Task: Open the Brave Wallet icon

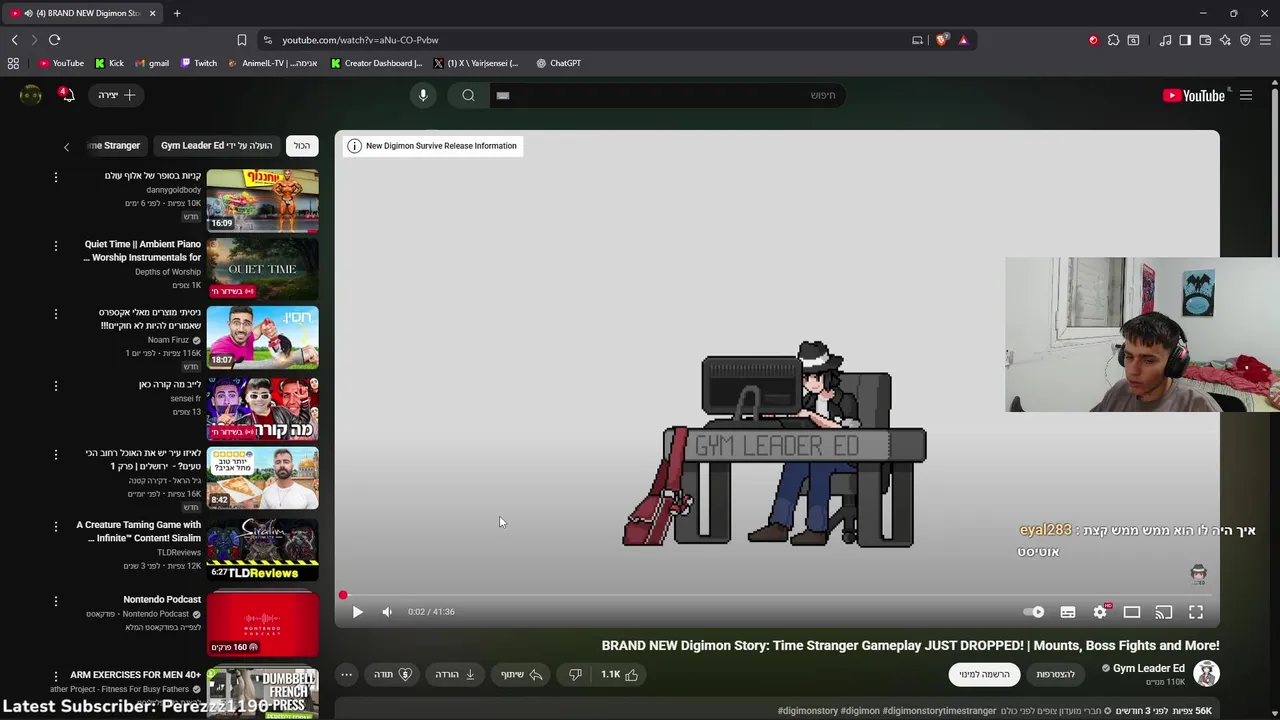Action: click(x=1205, y=40)
